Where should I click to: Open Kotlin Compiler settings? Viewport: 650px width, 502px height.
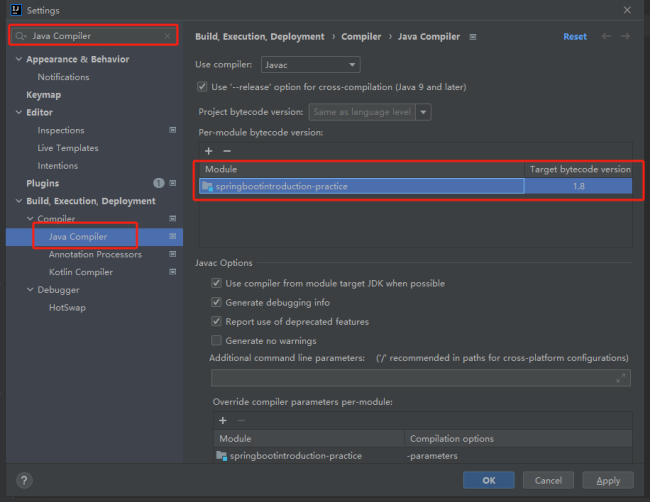click(81, 272)
